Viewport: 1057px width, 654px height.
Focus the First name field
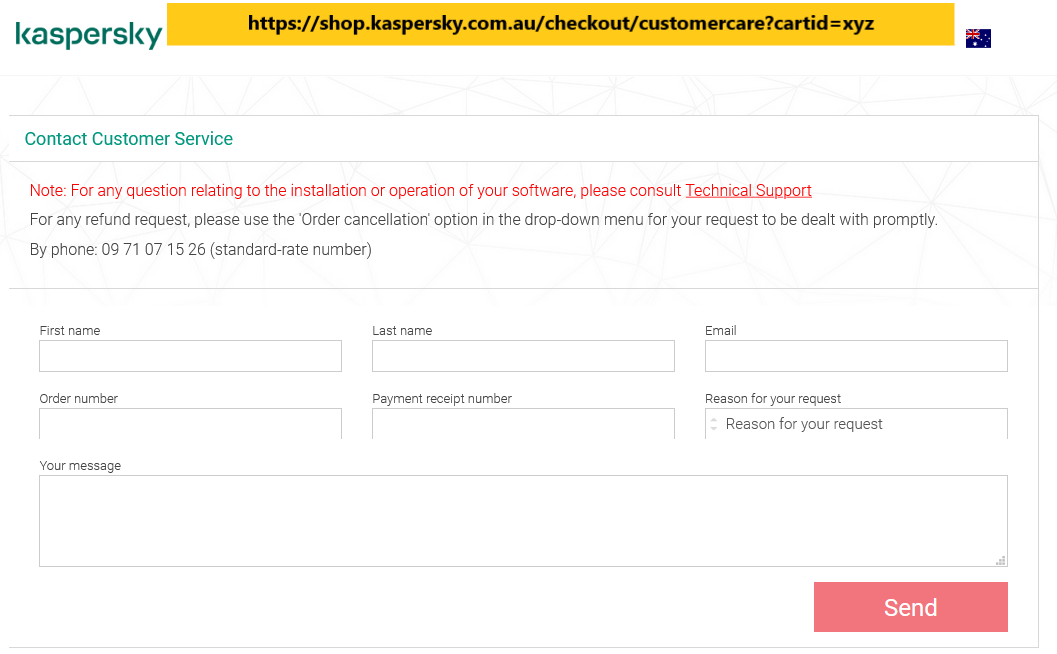click(x=190, y=356)
